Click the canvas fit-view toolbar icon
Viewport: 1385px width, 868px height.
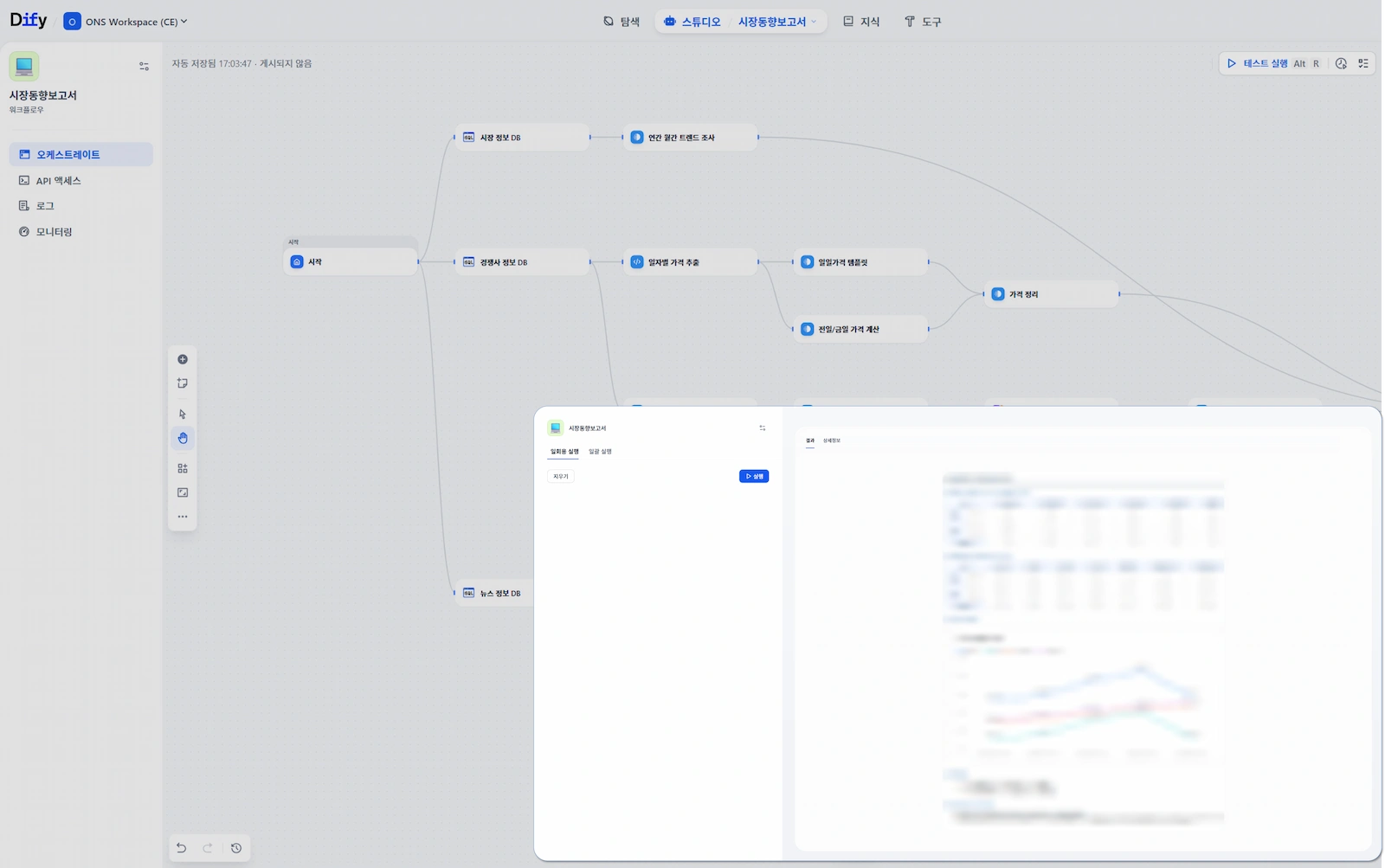[183, 492]
